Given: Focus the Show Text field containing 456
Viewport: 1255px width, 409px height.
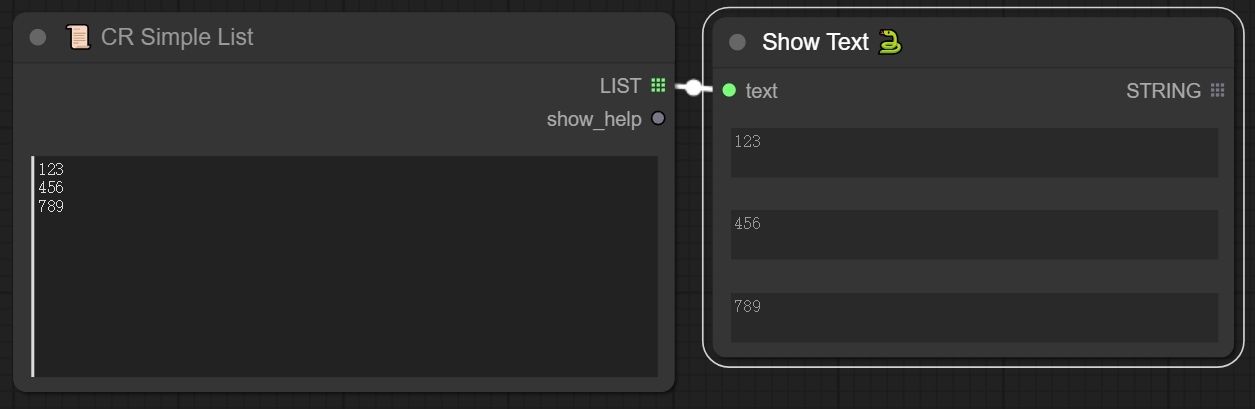Looking at the screenshot, I should pos(974,234).
